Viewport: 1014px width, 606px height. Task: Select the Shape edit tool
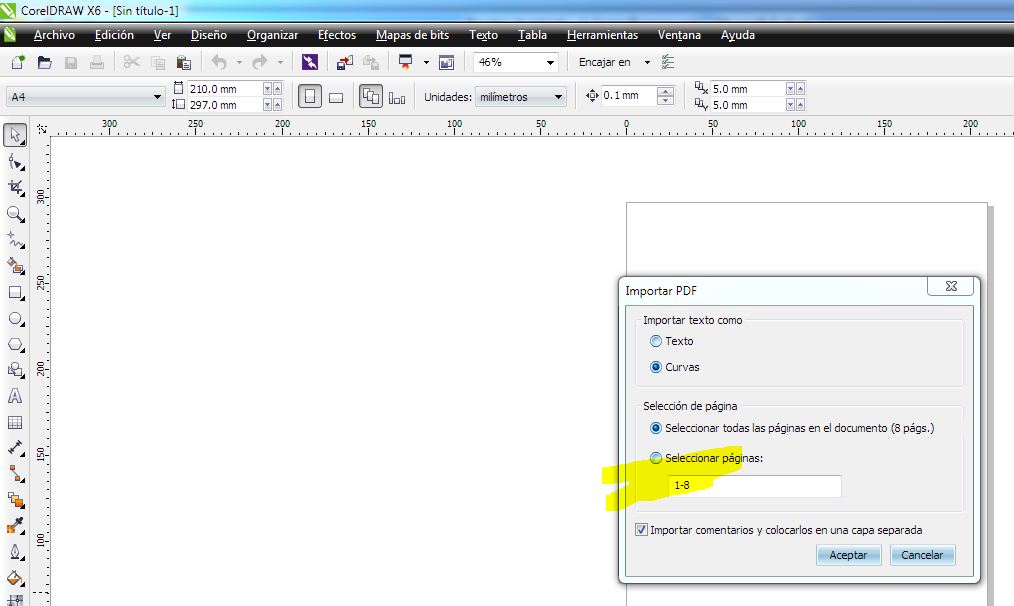(x=16, y=162)
